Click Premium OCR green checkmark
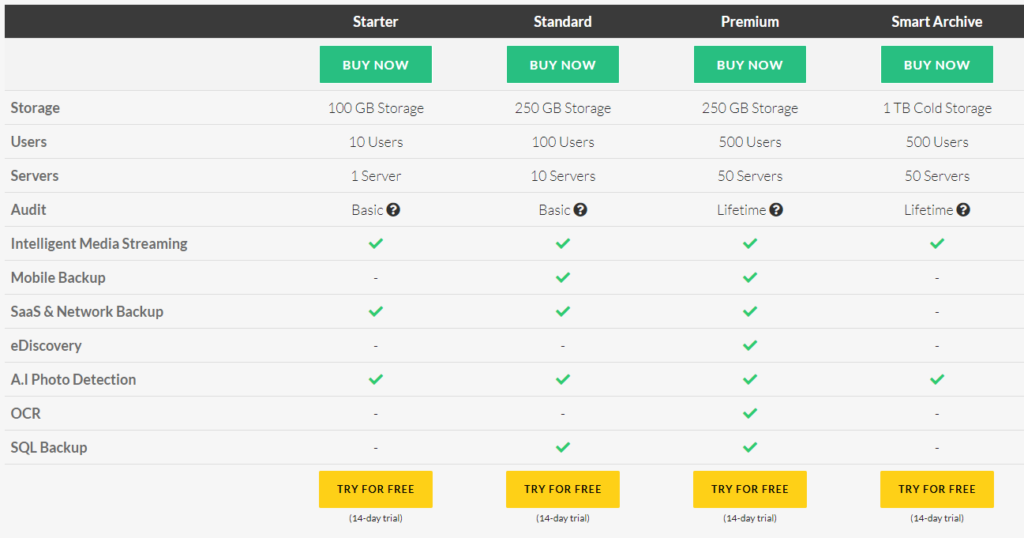 (x=750, y=413)
